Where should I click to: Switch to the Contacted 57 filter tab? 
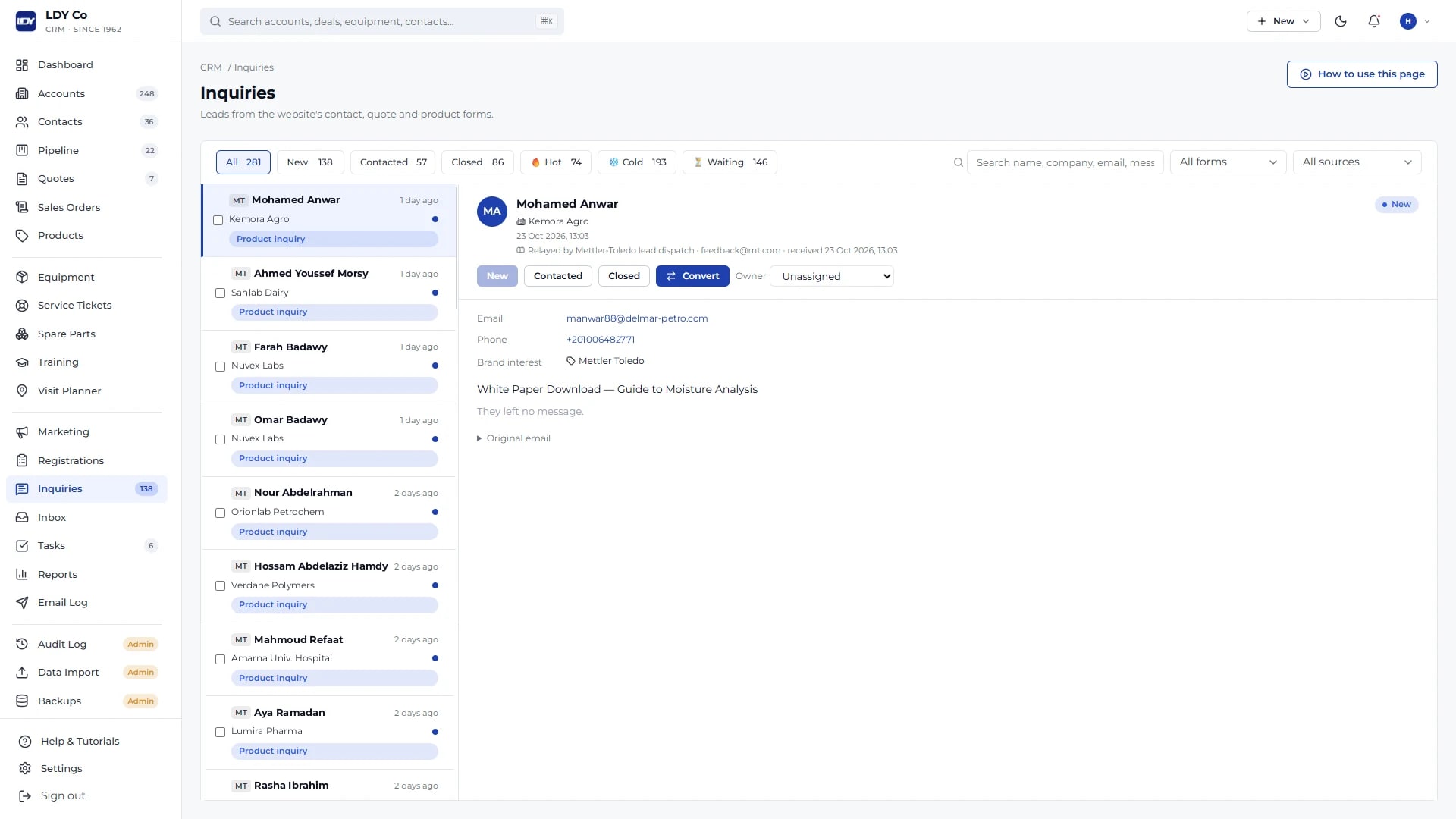click(x=393, y=162)
